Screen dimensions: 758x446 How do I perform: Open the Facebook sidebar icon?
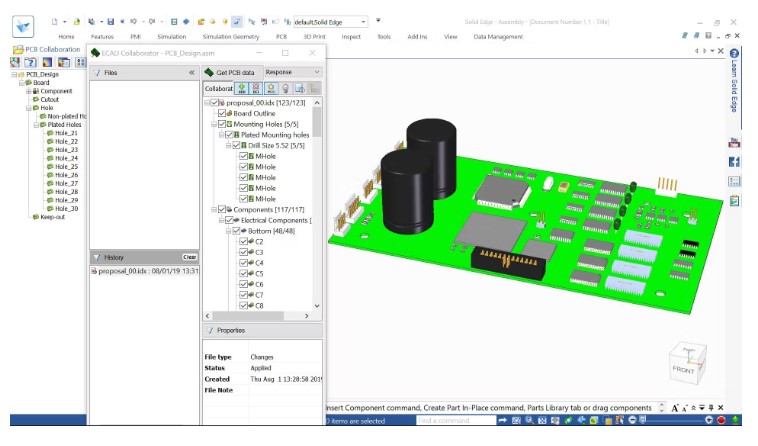point(734,162)
